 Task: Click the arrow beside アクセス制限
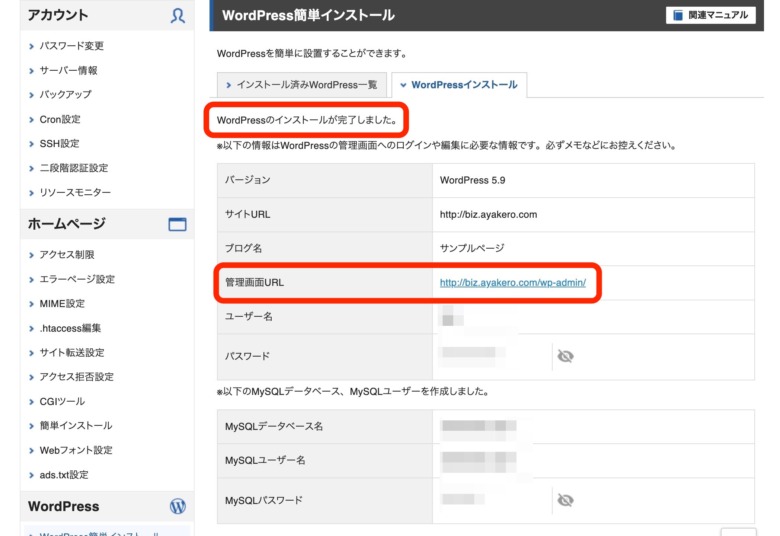31,255
